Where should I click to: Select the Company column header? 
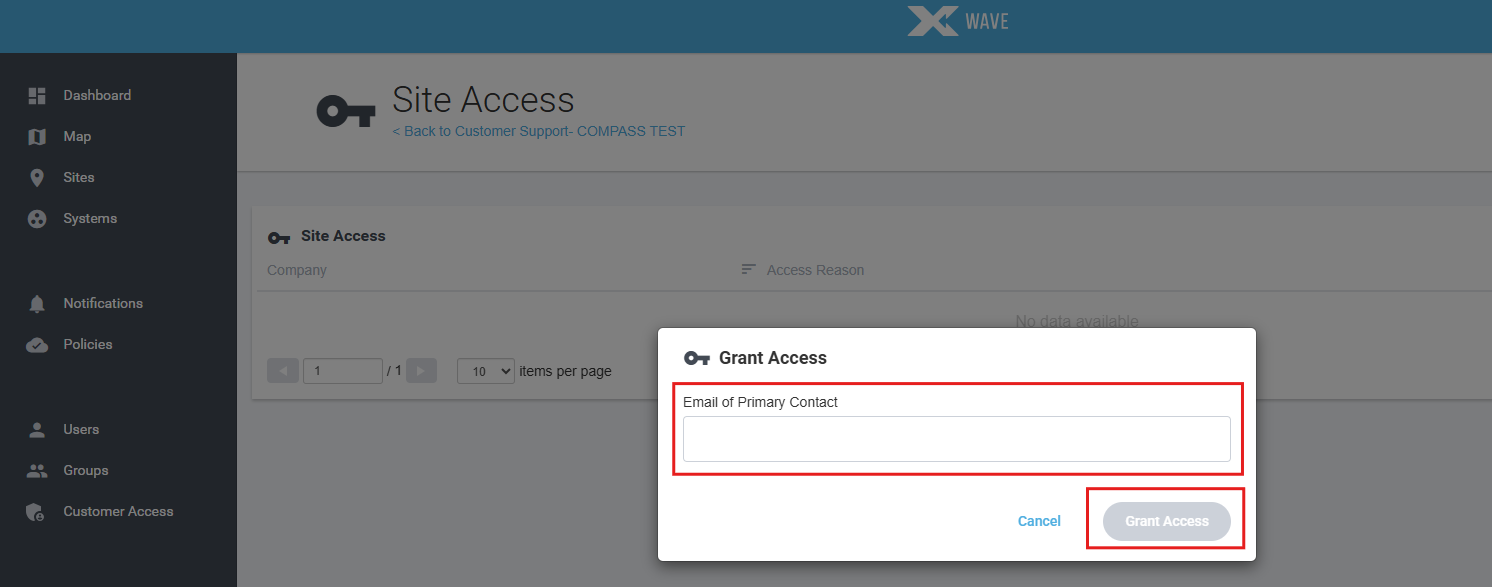coord(297,270)
